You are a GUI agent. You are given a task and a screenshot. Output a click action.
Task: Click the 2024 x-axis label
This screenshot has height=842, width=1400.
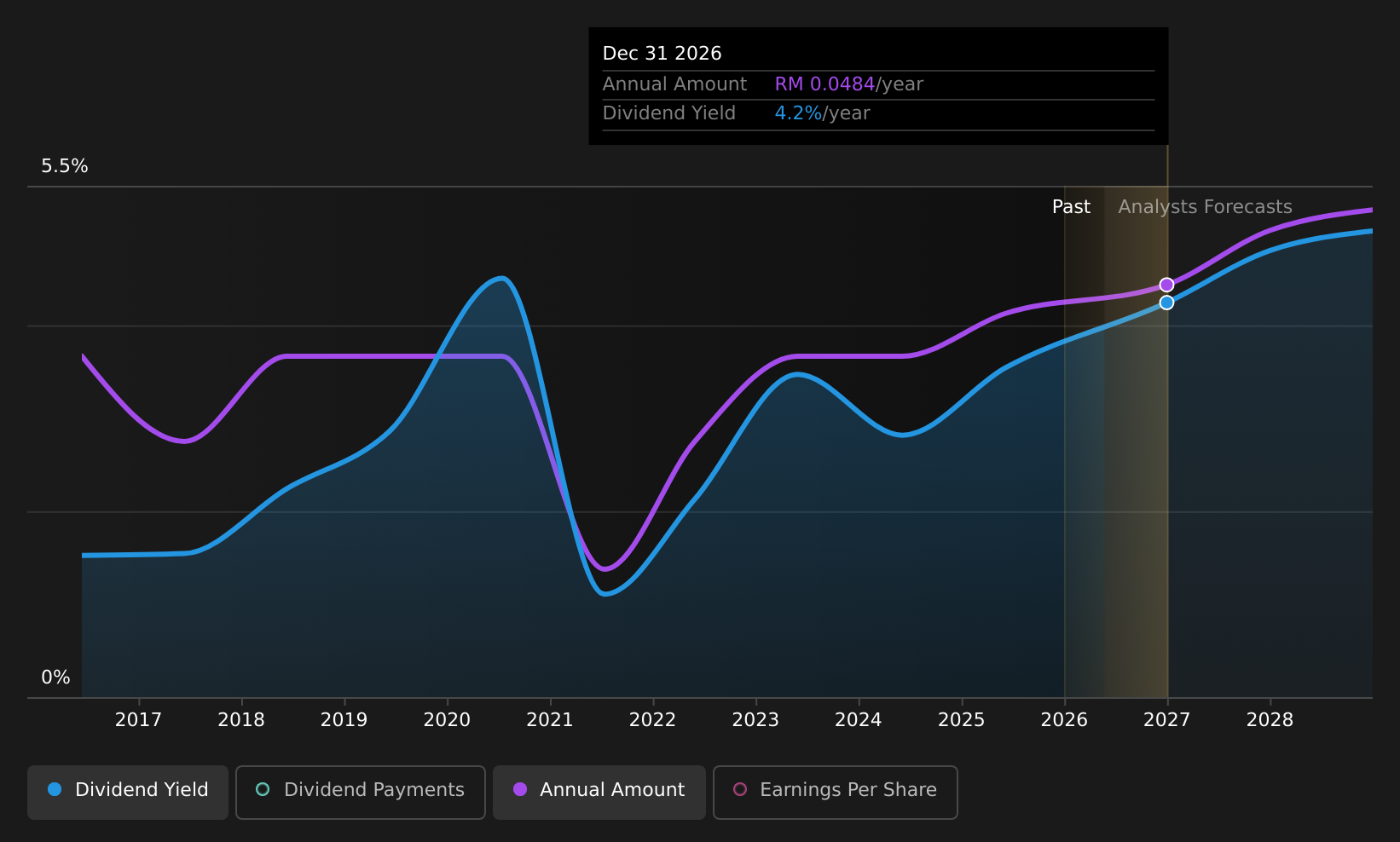(x=859, y=720)
